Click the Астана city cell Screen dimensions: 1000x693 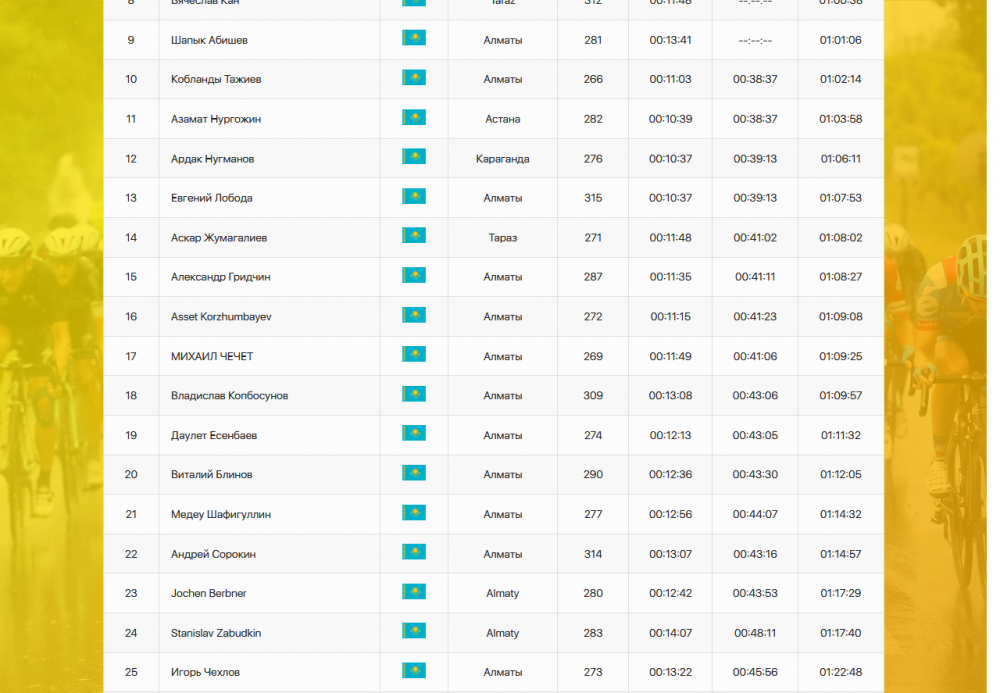click(502, 119)
